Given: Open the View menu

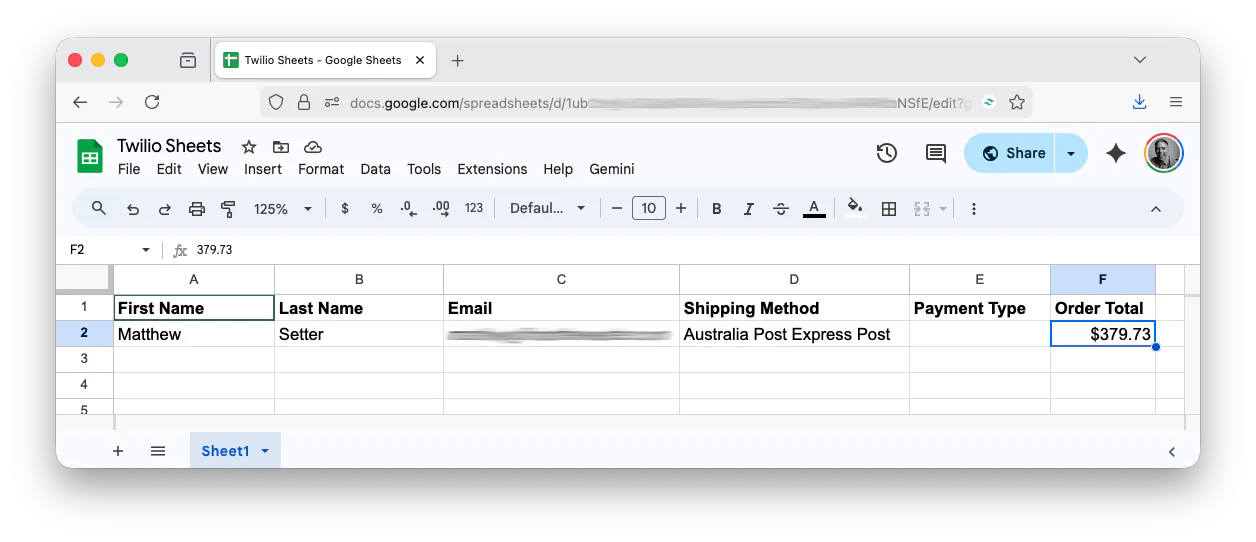Looking at the screenshot, I should coord(213,169).
